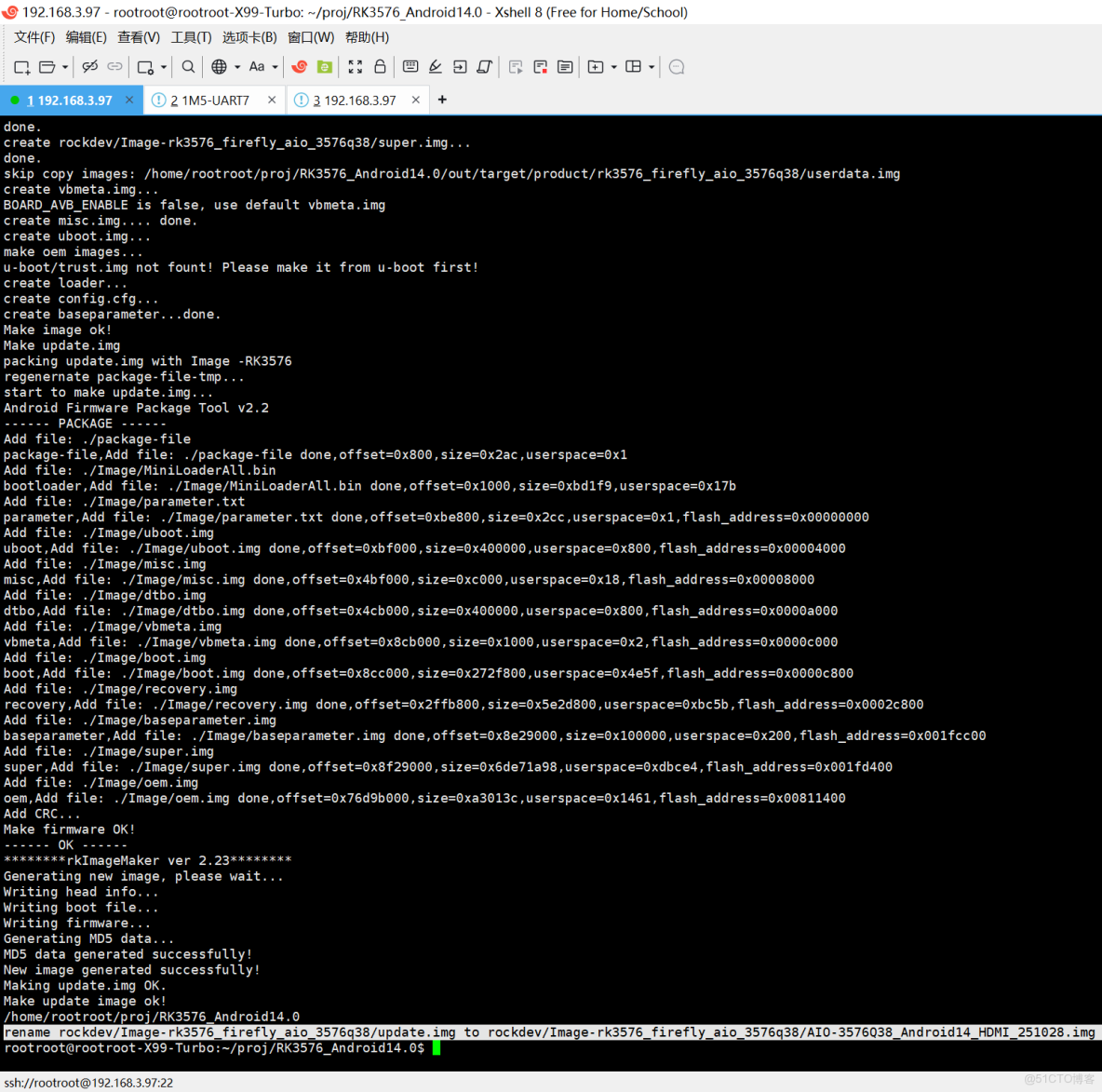Click 'Android Firmware Package Tool v2.2' text
Viewport: 1102px width, 1092px height.
(x=136, y=408)
